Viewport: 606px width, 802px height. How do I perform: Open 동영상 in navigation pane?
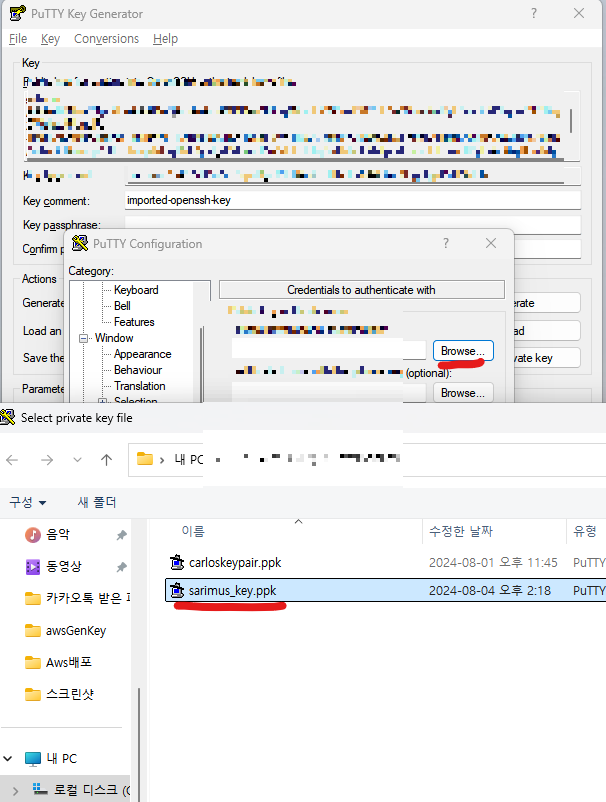point(64,566)
